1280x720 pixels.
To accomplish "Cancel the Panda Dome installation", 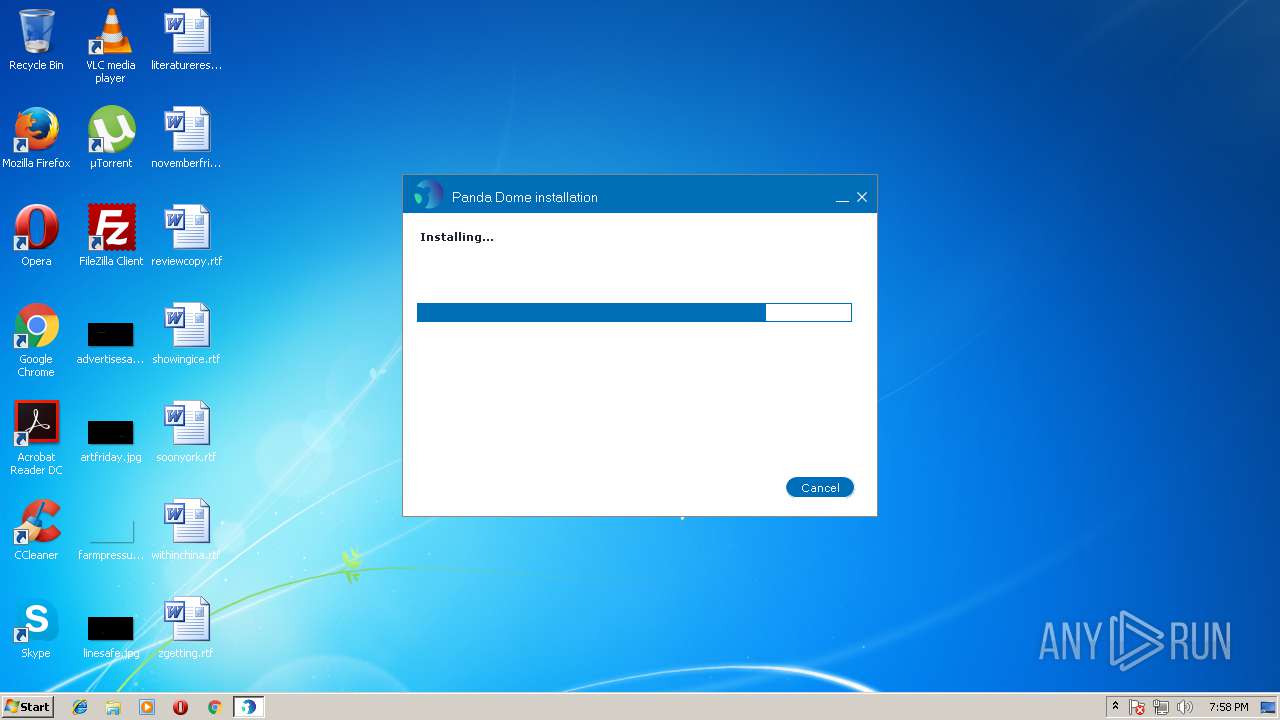I will 820,488.
